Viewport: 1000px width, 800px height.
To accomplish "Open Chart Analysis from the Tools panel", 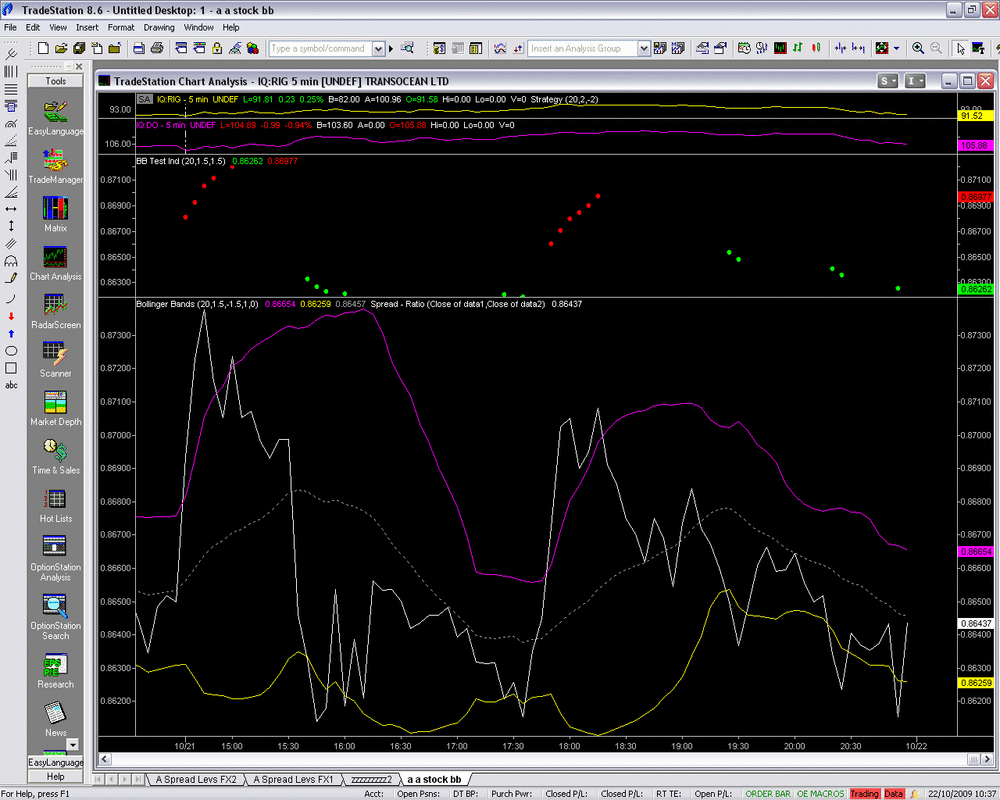I will click(55, 263).
